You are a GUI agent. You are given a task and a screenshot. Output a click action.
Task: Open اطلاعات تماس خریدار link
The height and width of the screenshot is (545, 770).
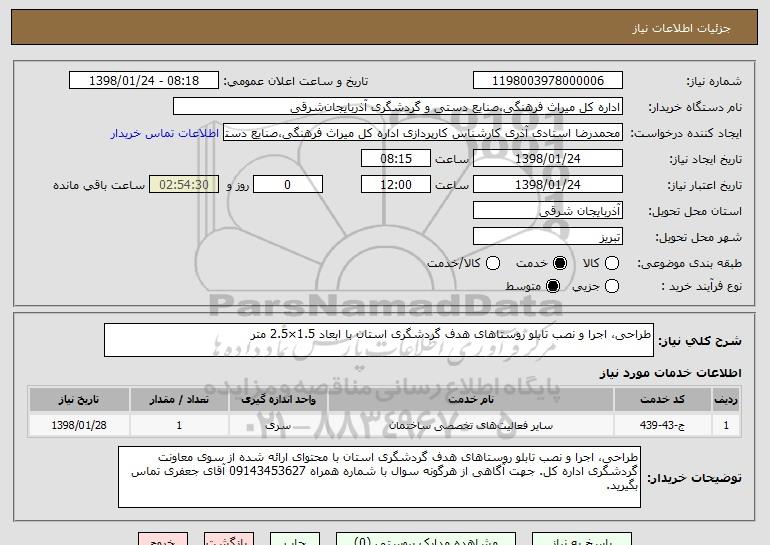pos(165,133)
